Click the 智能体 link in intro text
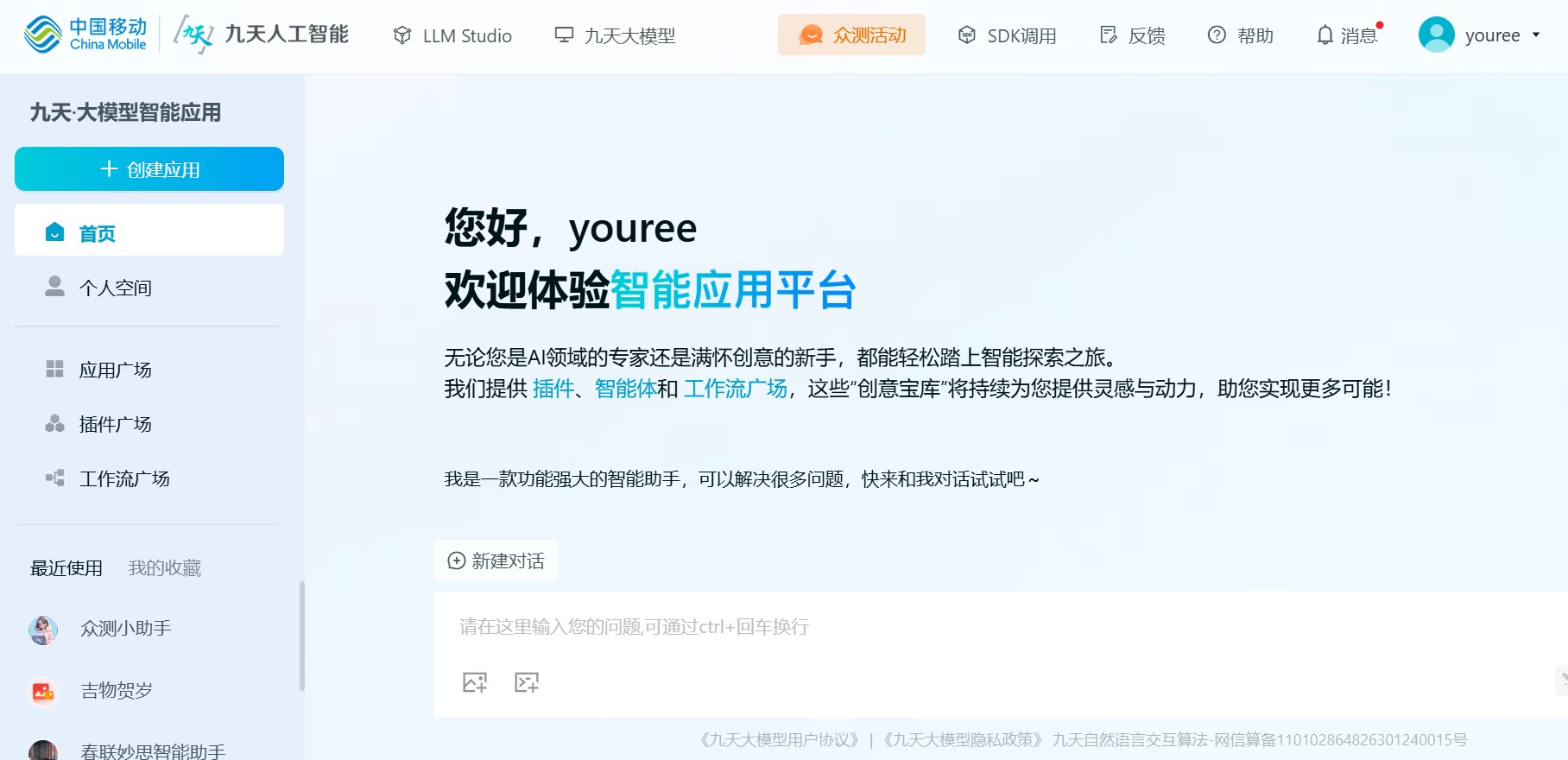1568x760 pixels. point(625,389)
